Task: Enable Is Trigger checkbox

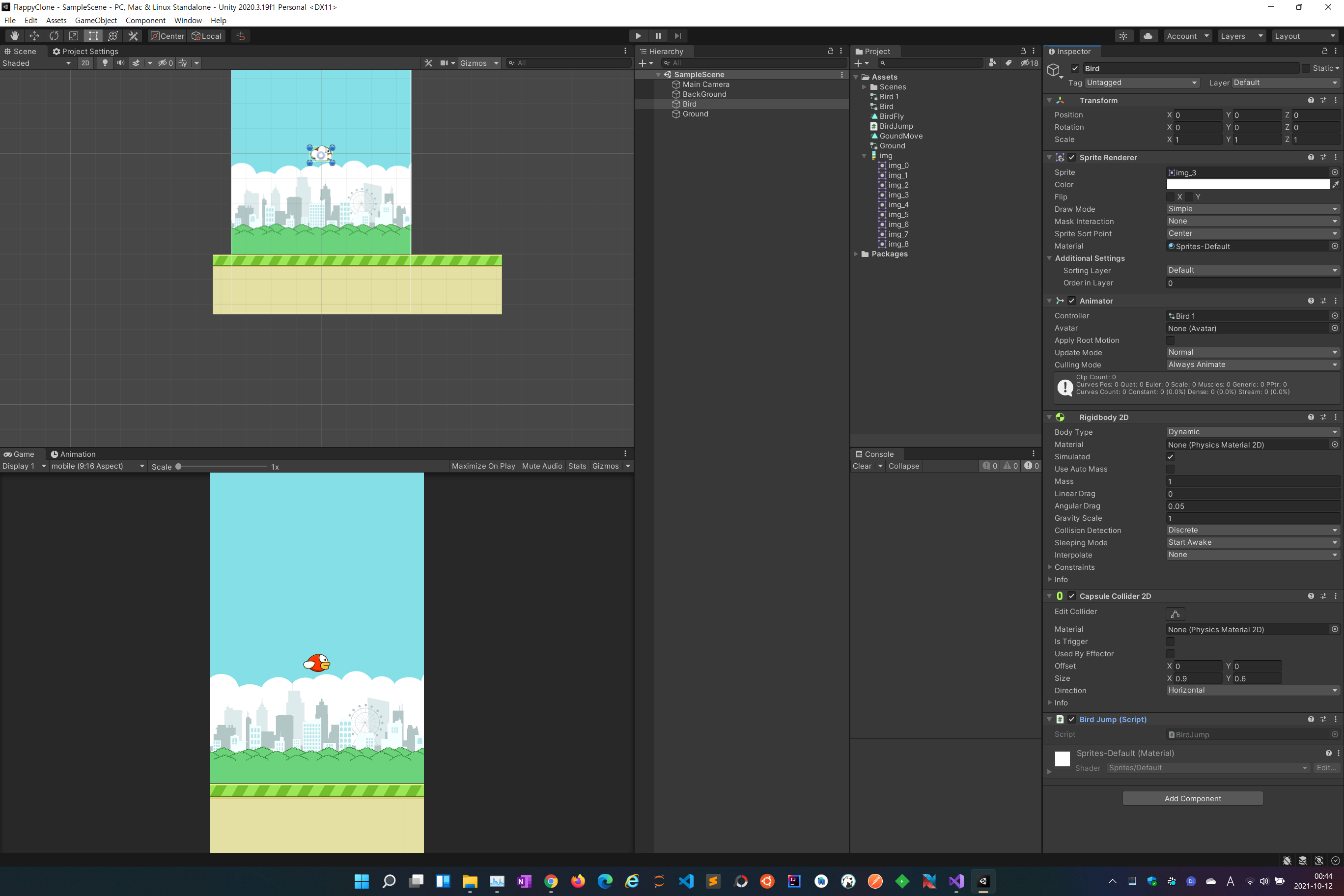Action: (1170, 641)
